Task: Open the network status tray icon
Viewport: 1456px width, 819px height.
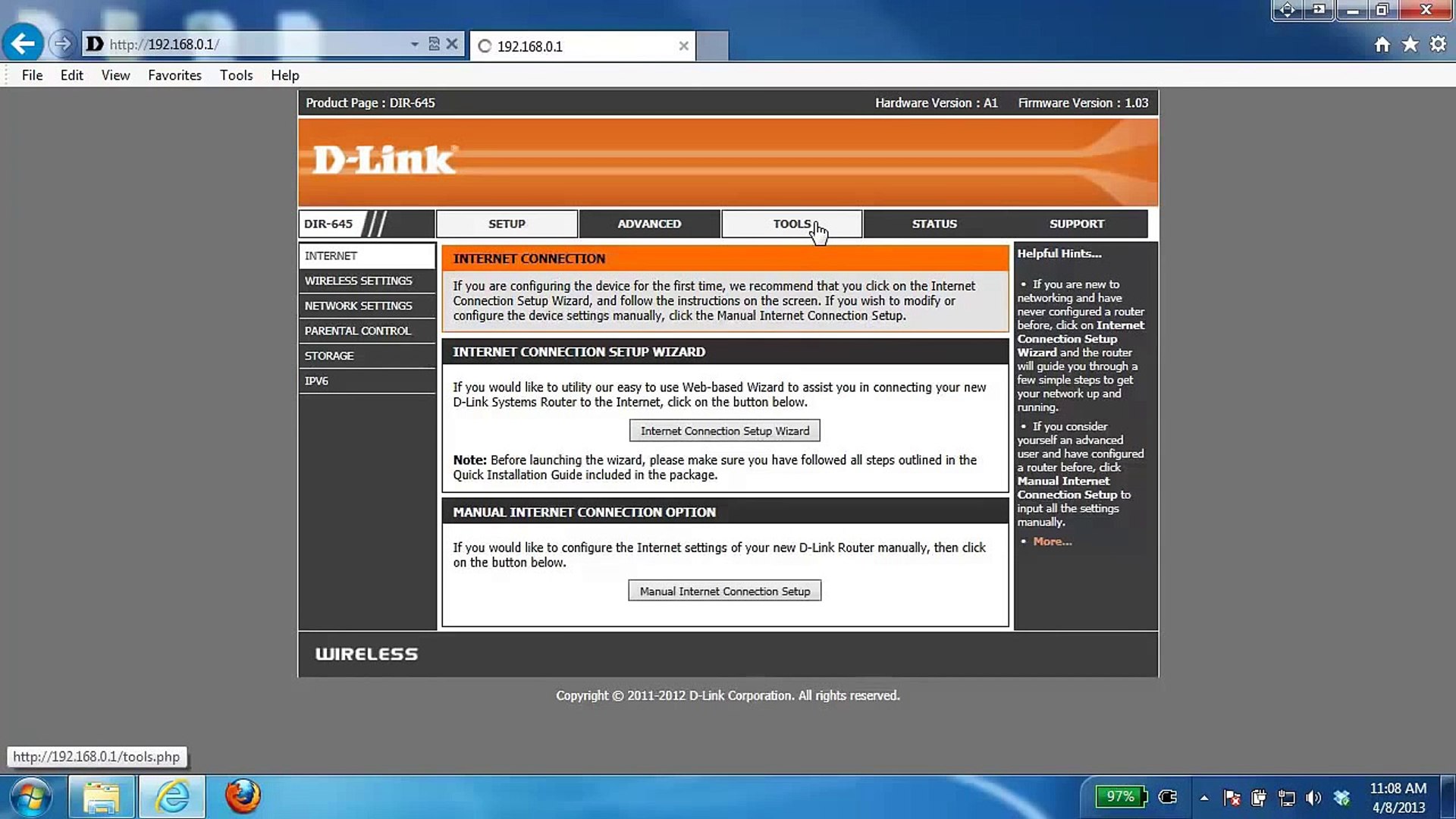Action: point(1287,797)
